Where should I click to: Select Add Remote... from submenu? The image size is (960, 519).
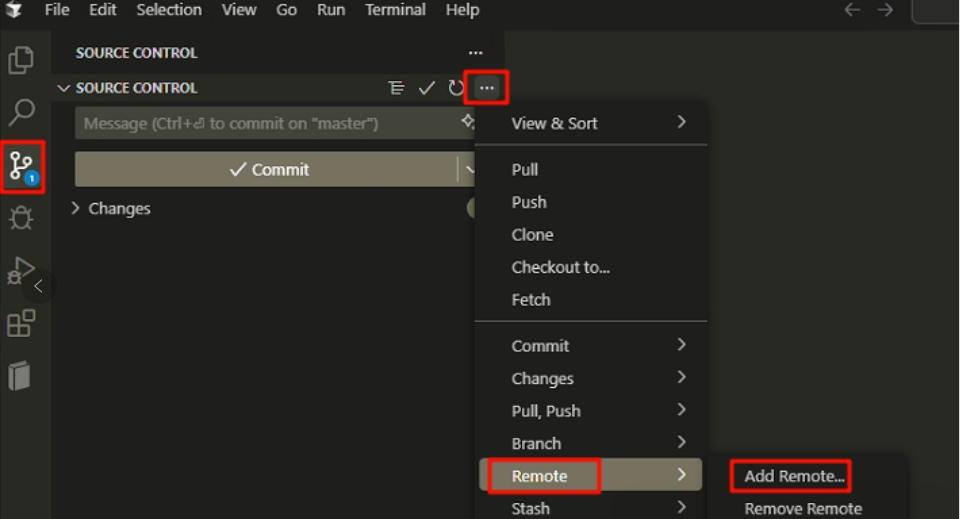794,476
